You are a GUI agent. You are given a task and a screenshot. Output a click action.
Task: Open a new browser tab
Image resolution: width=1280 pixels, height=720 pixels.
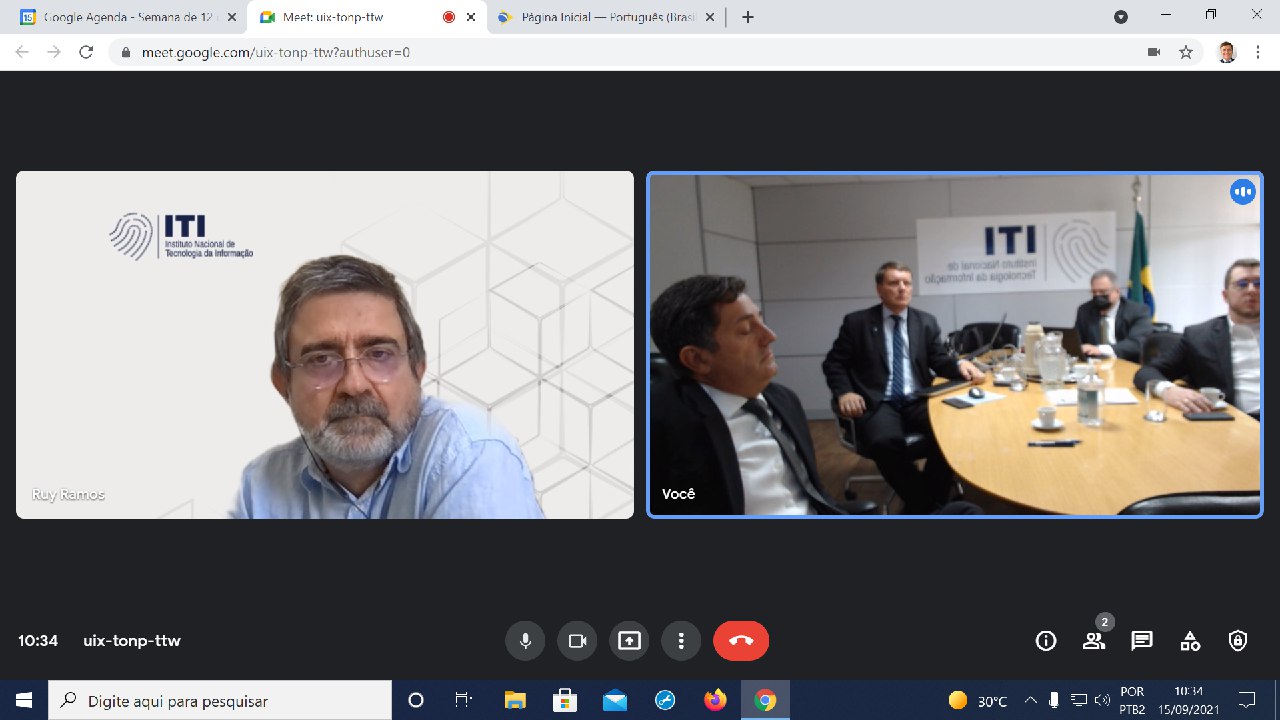click(747, 16)
